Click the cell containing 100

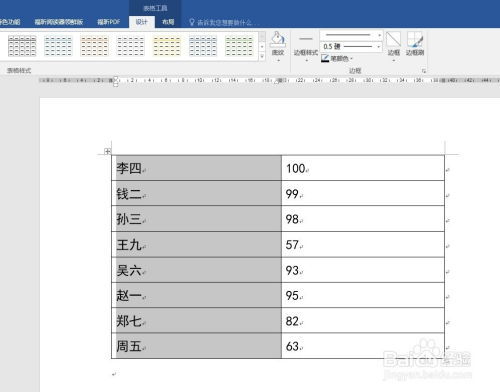[363, 168]
